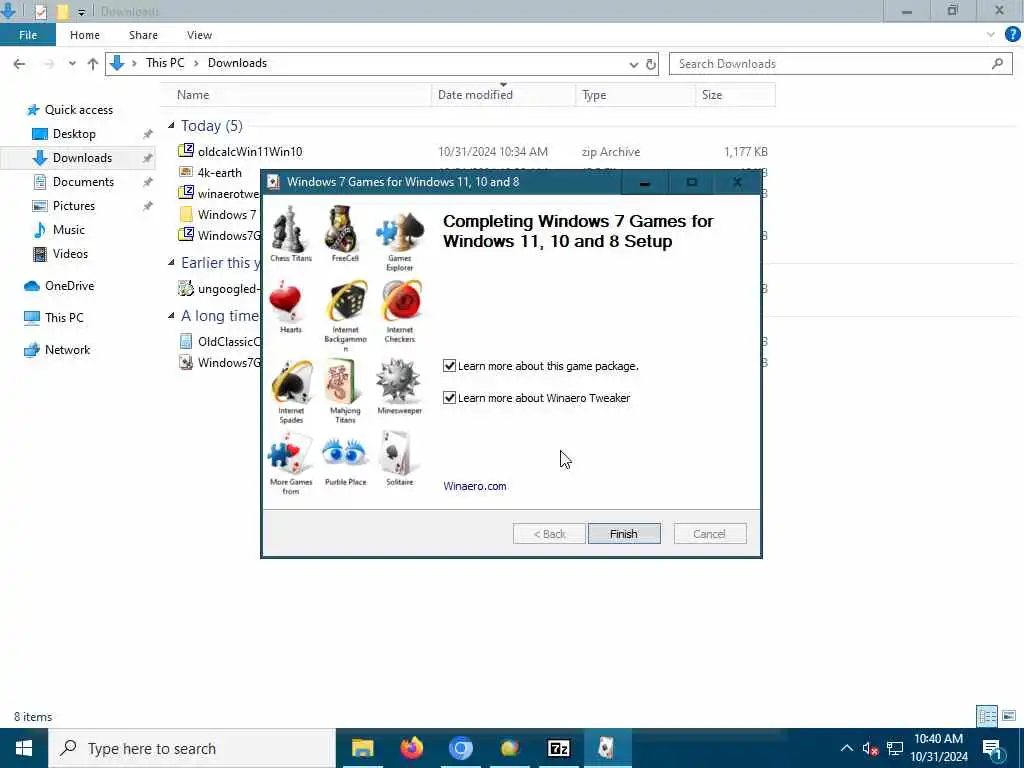
Task: Open the address bar history dropdown
Action: (633, 64)
